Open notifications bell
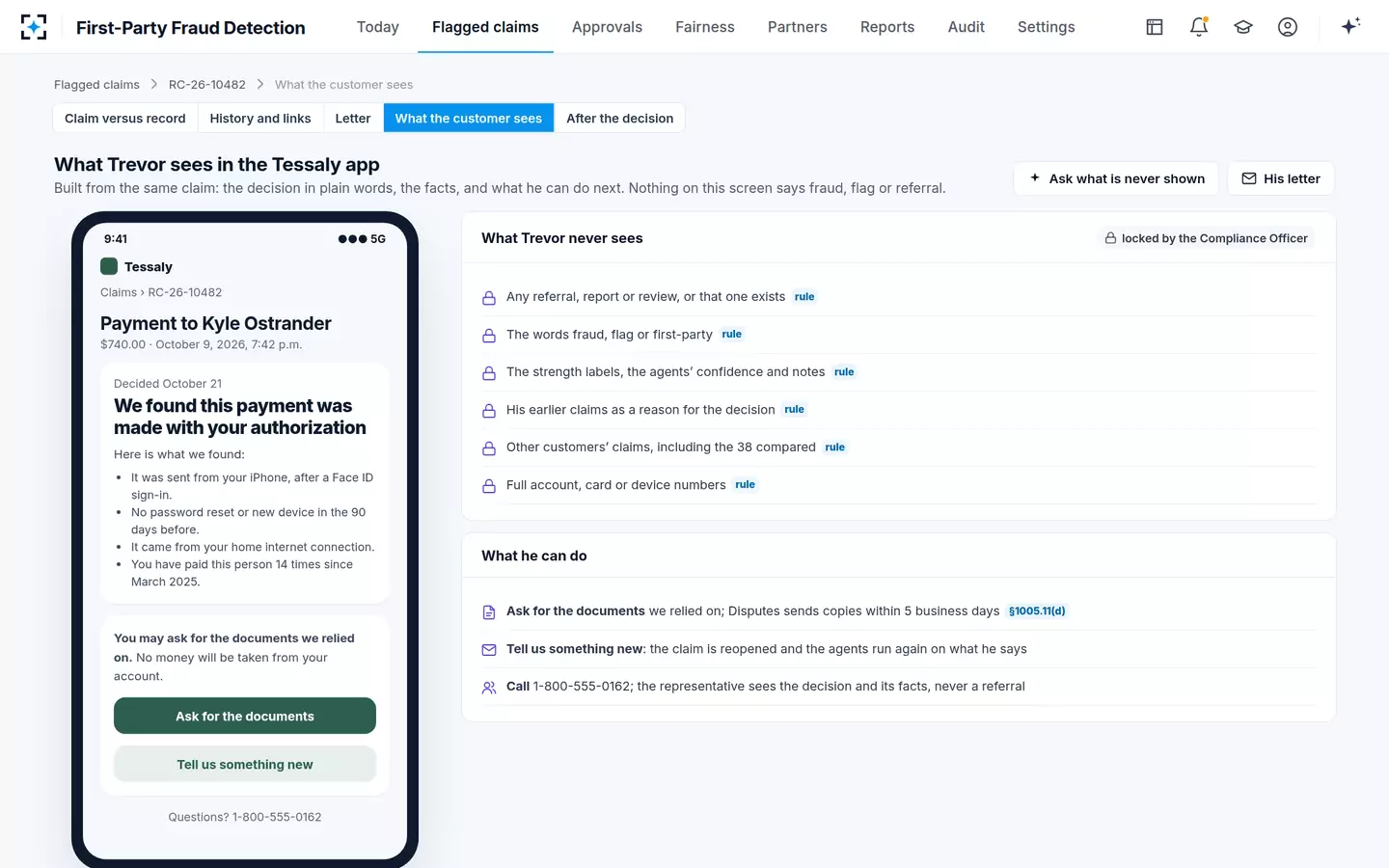This screenshot has width=1389, height=868. (1199, 27)
